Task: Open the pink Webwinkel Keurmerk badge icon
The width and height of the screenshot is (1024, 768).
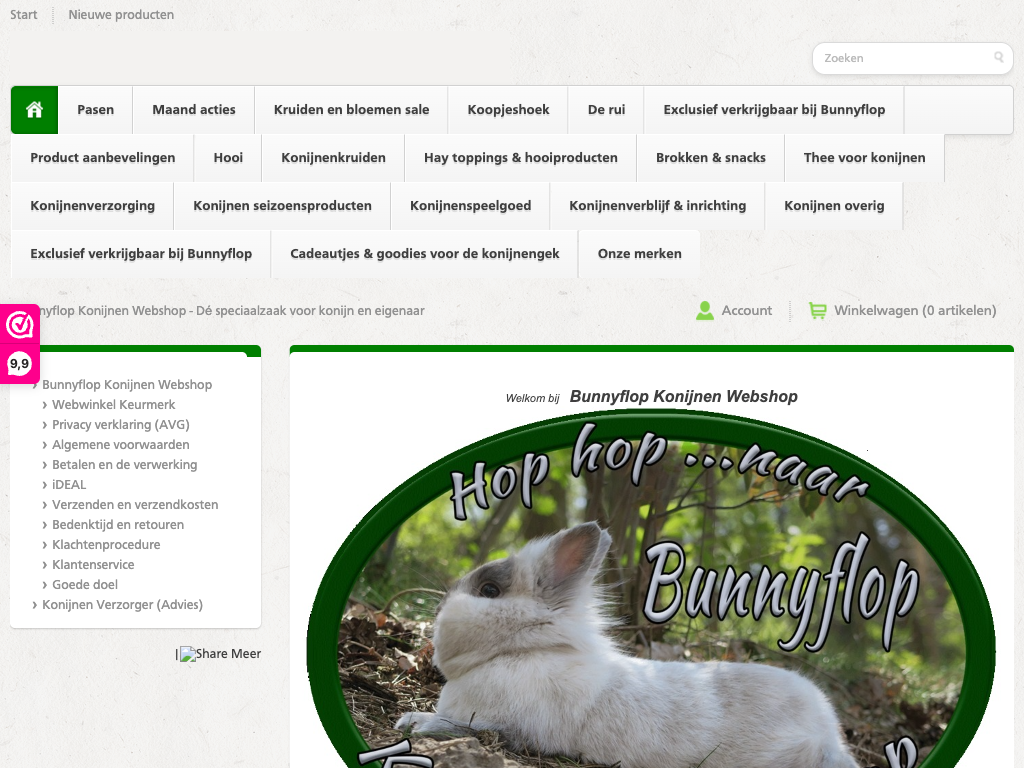Action: coord(20,325)
